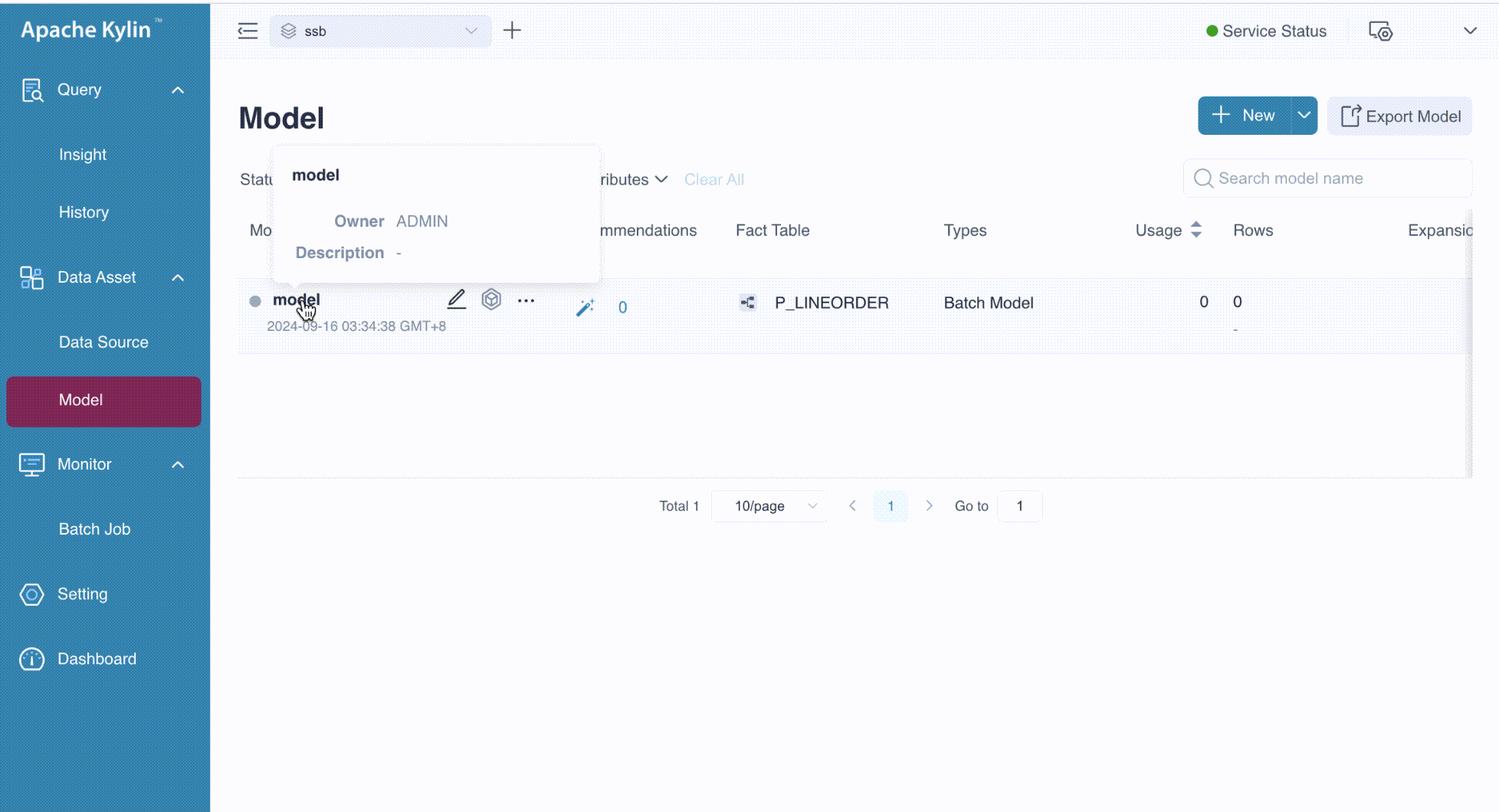Screen dimensions: 1499x812
Task: Click the plus icon to add project
Action: 512,31
